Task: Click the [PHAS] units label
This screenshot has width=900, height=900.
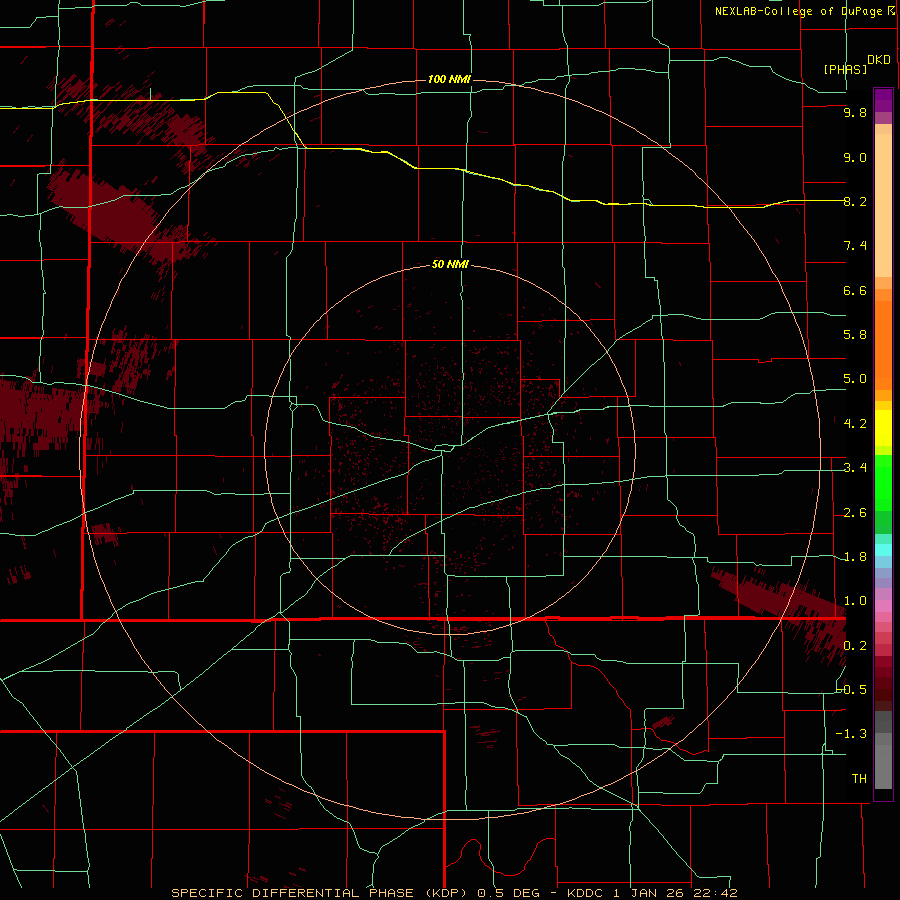Action: pyautogui.click(x=845, y=69)
